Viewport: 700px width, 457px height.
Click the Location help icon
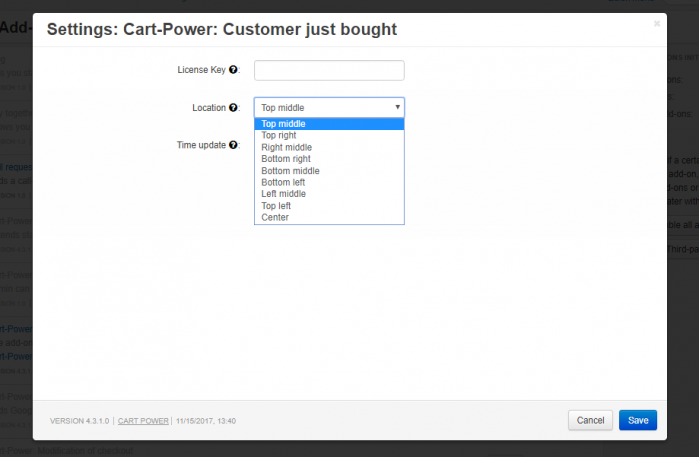pyautogui.click(x=233, y=108)
